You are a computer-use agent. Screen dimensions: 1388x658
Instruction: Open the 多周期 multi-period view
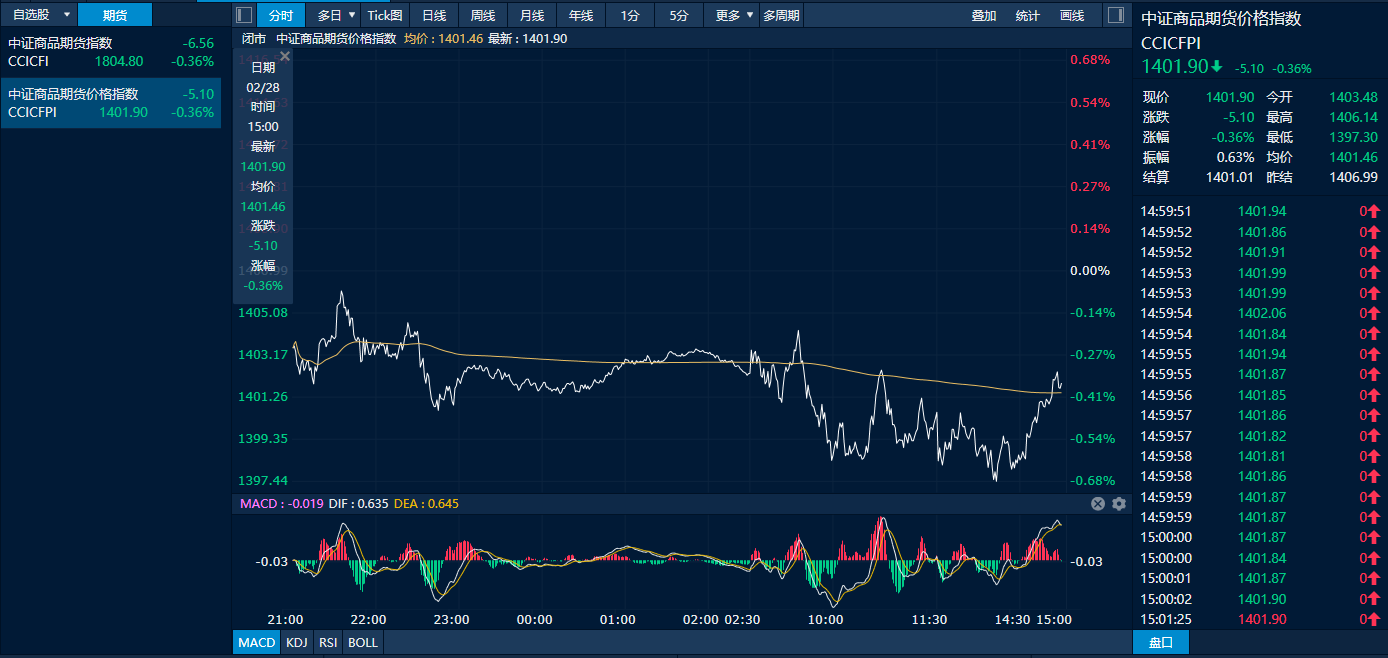click(781, 15)
